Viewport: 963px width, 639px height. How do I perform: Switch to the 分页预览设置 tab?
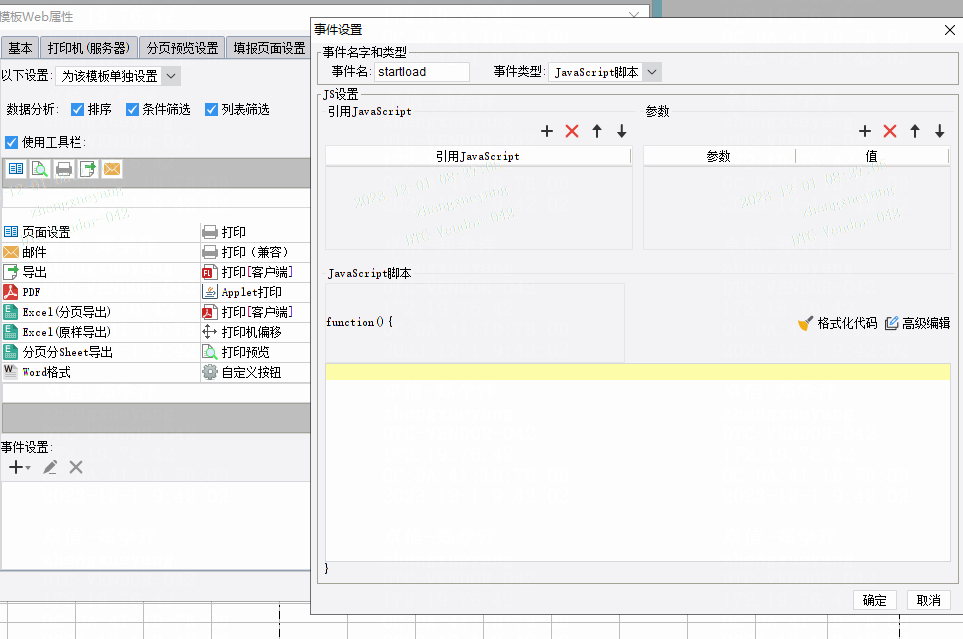[x=182, y=48]
